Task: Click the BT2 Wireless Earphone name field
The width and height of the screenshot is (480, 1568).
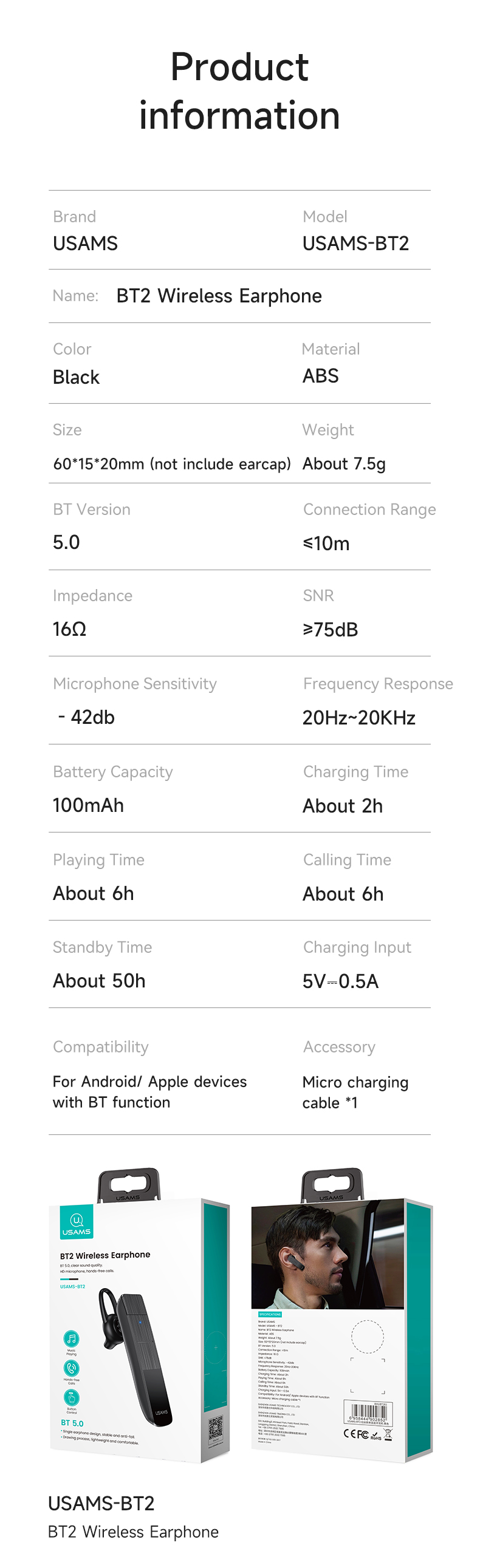Action: 240,296
